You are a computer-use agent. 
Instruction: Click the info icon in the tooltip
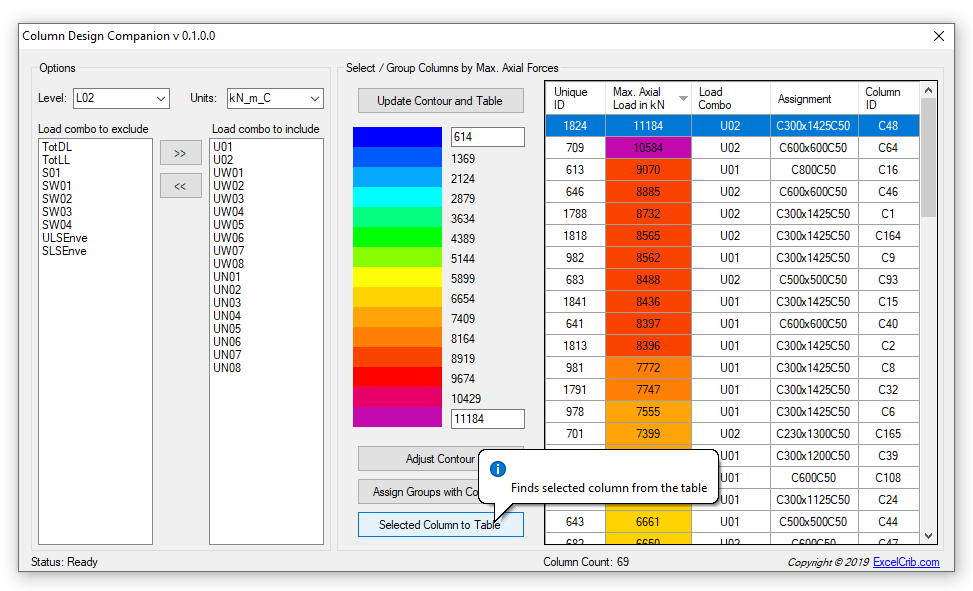(498, 468)
